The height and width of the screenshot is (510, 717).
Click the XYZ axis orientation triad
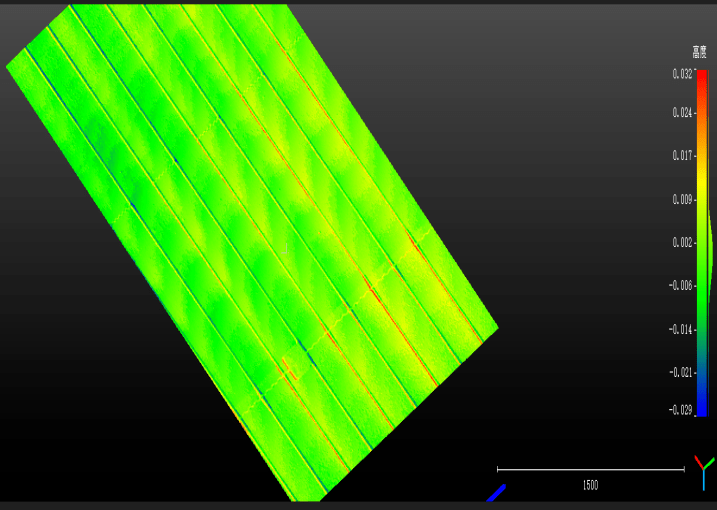click(x=704, y=472)
